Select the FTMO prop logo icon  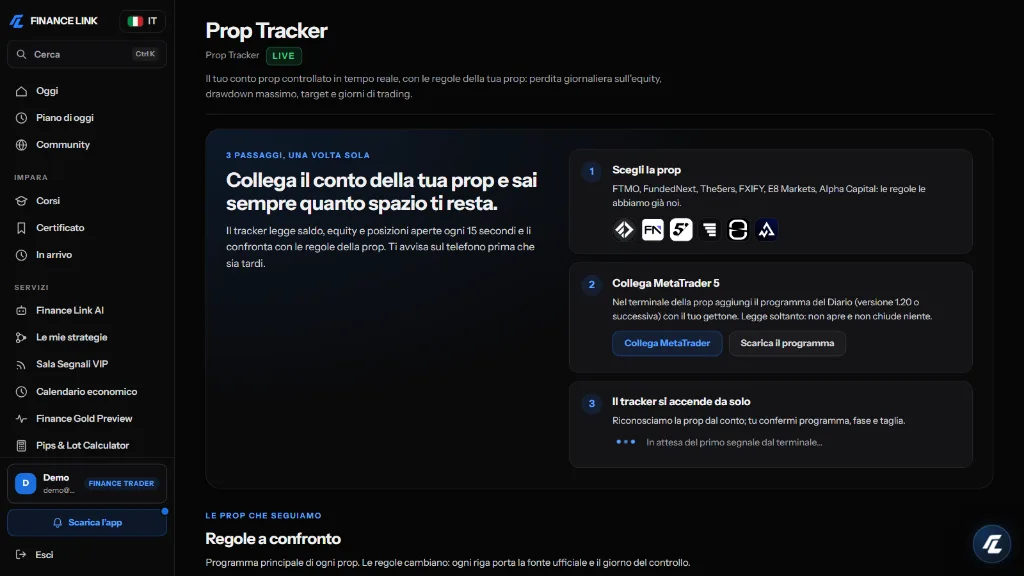(624, 230)
